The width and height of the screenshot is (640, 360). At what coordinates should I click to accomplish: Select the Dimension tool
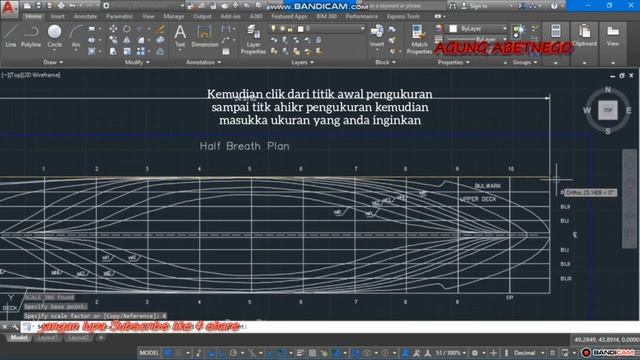click(204, 36)
